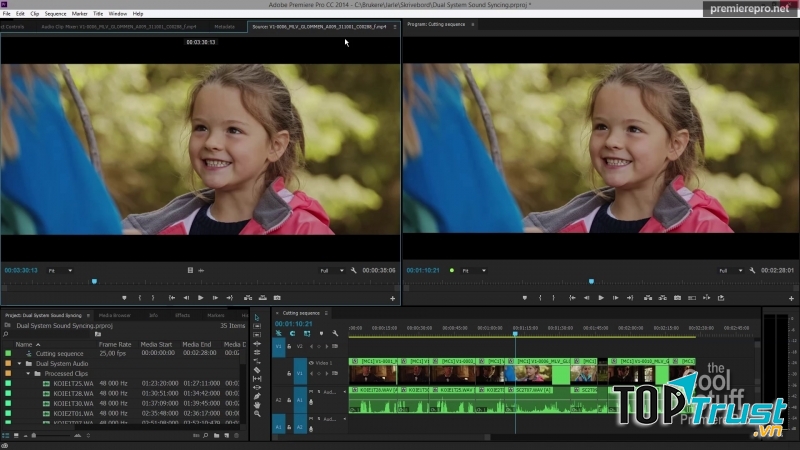Mark In point in Source monitor
The image size is (800, 450).
click(x=140, y=298)
